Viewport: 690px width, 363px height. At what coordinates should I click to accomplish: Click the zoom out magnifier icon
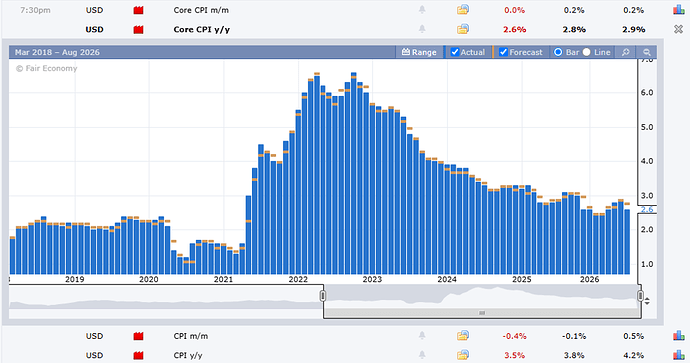[x=646, y=52]
